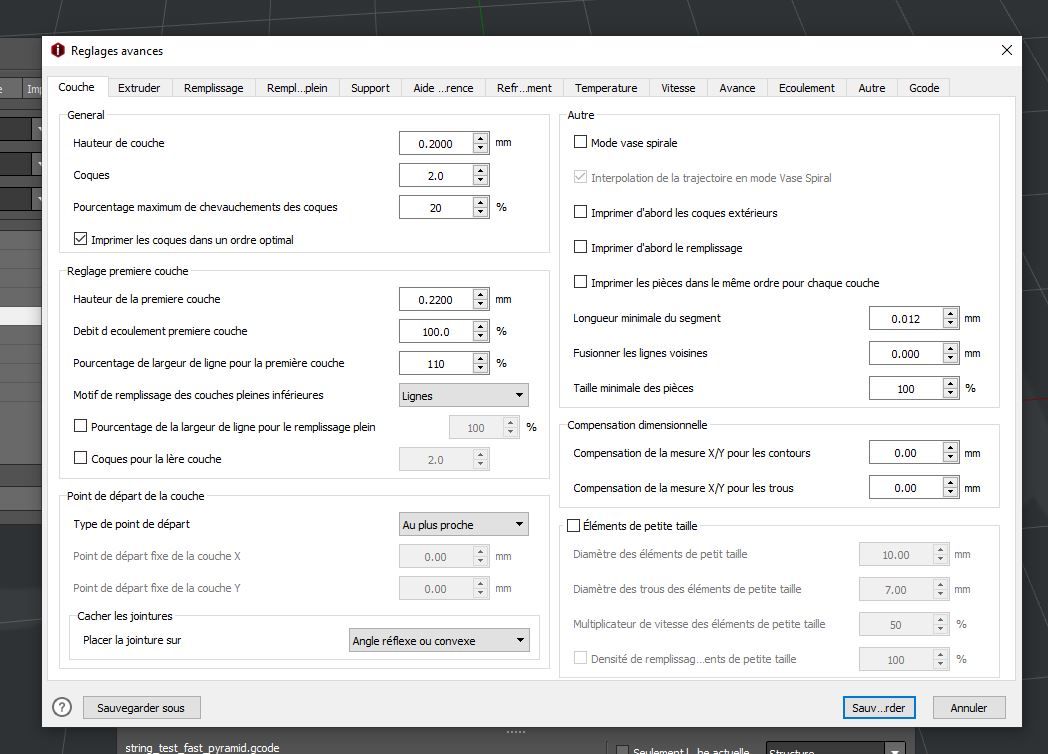1048x754 pixels.
Task: Open the Refr...ment tab
Action: click(x=524, y=88)
